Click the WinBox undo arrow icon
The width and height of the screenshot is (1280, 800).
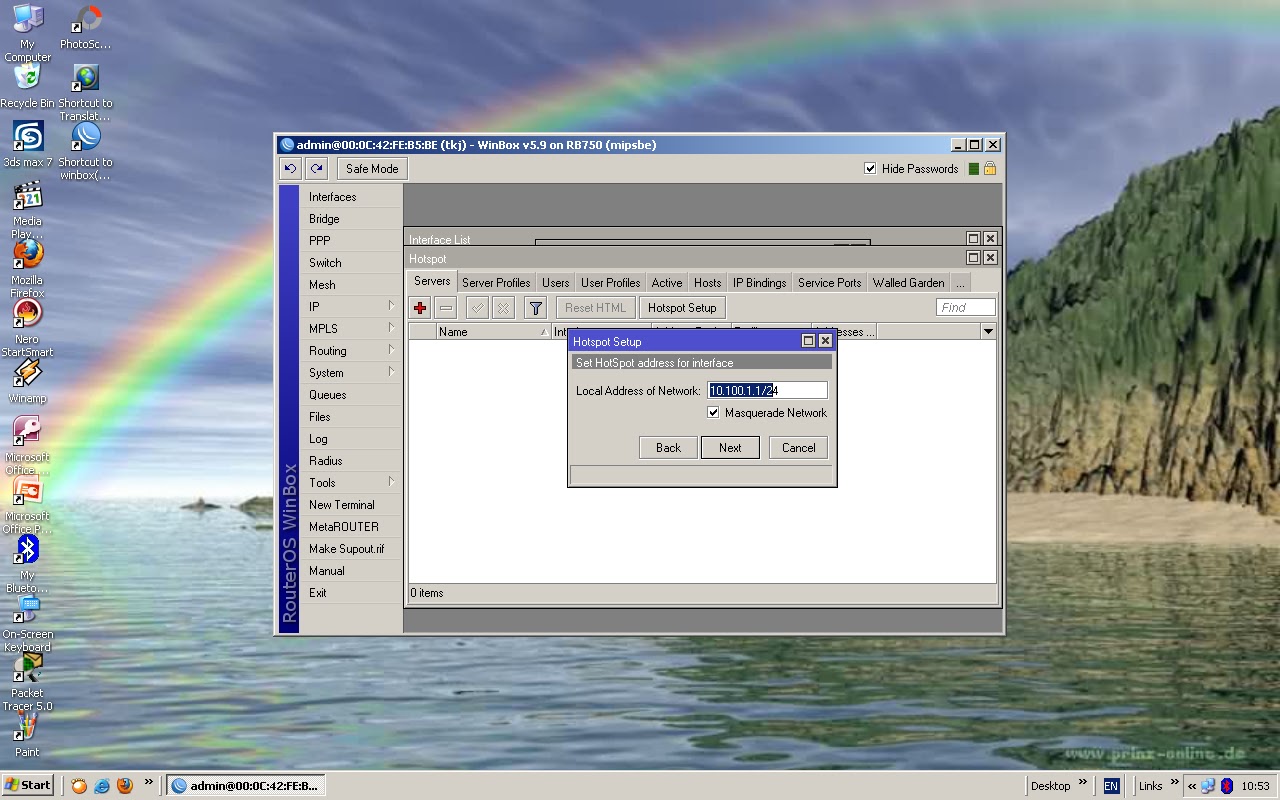(290, 169)
